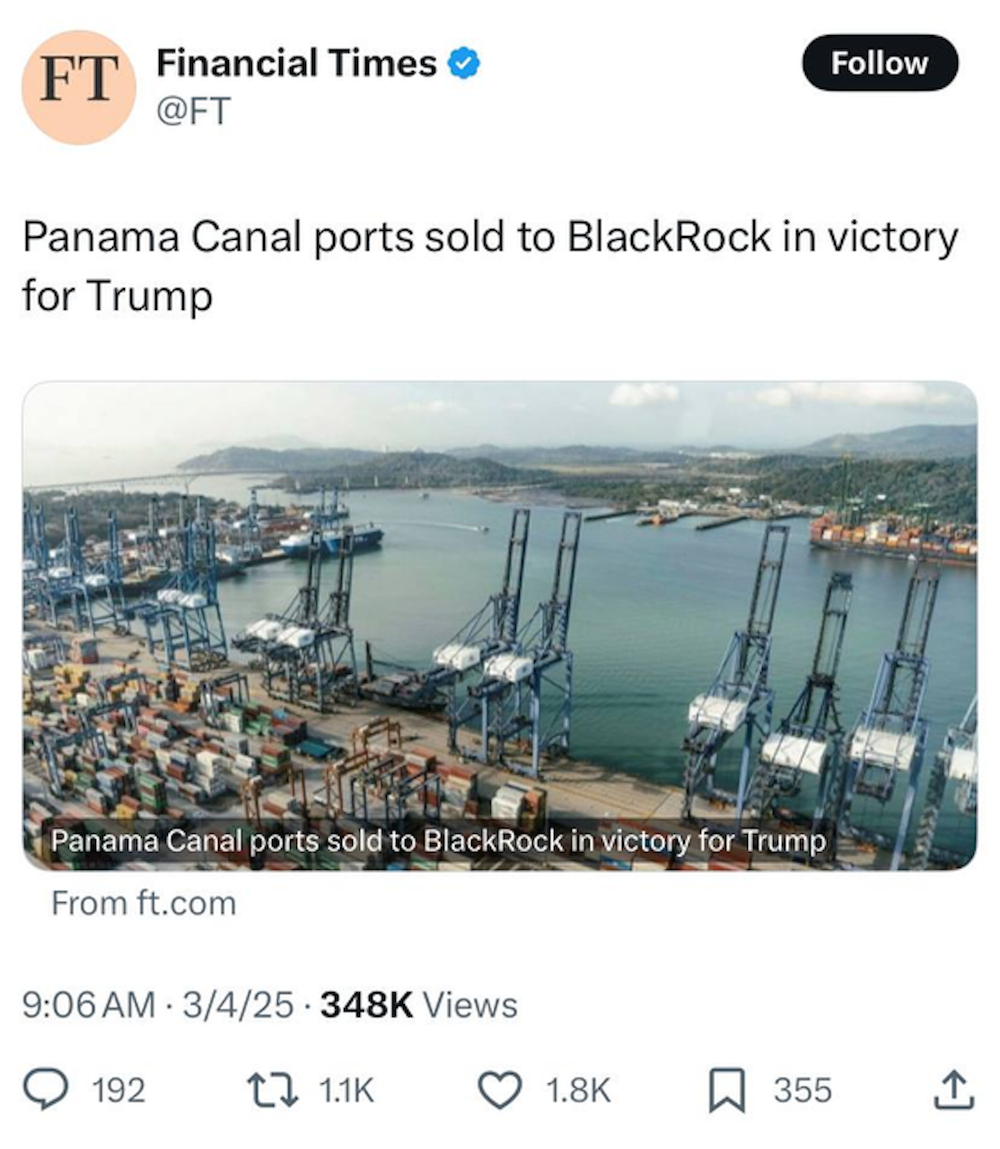The width and height of the screenshot is (1000, 1149).
Task: Click the 1.1K reposts count
Action: (x=346, y=1090)
